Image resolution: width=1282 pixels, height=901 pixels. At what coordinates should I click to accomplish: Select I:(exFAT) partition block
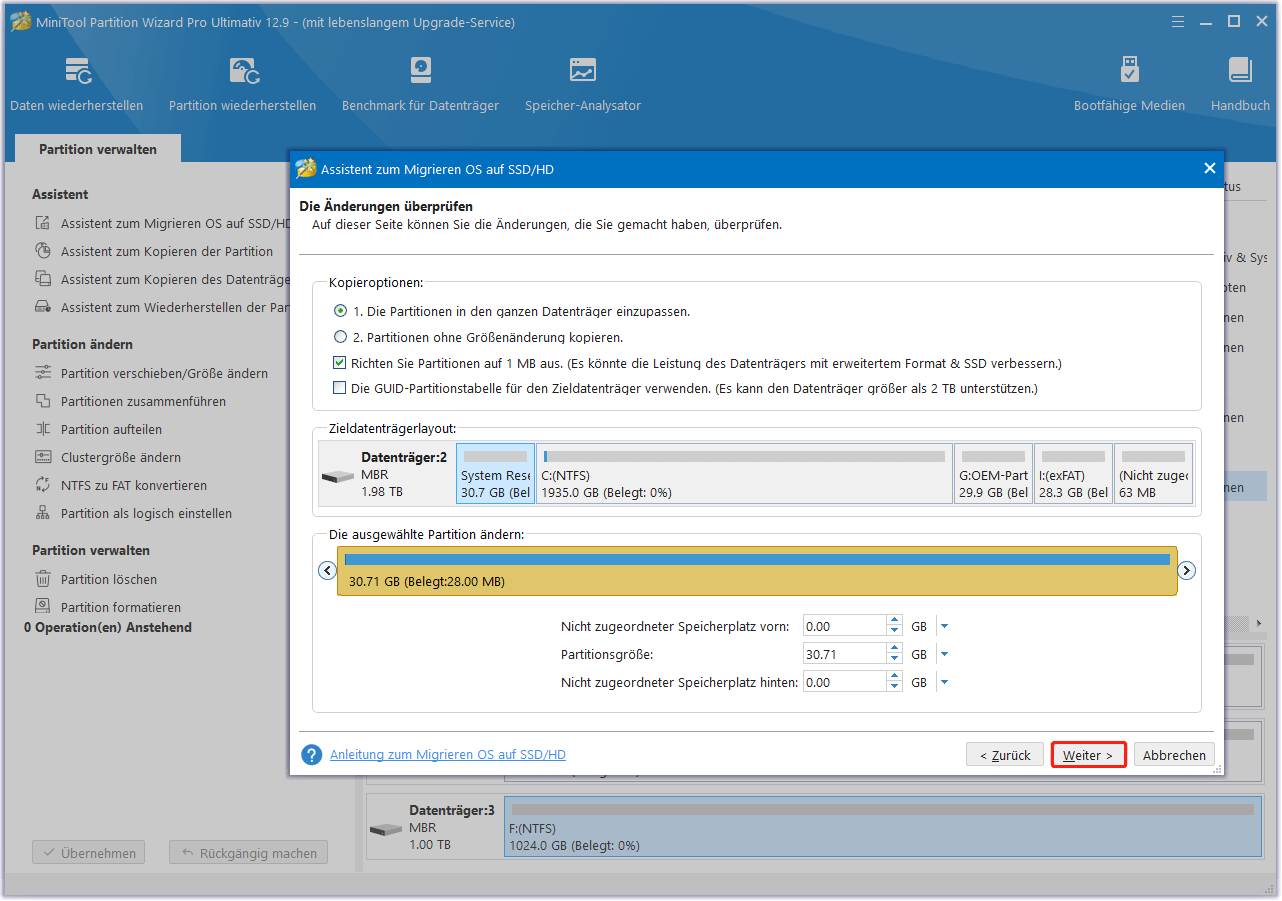(1073, 474)
